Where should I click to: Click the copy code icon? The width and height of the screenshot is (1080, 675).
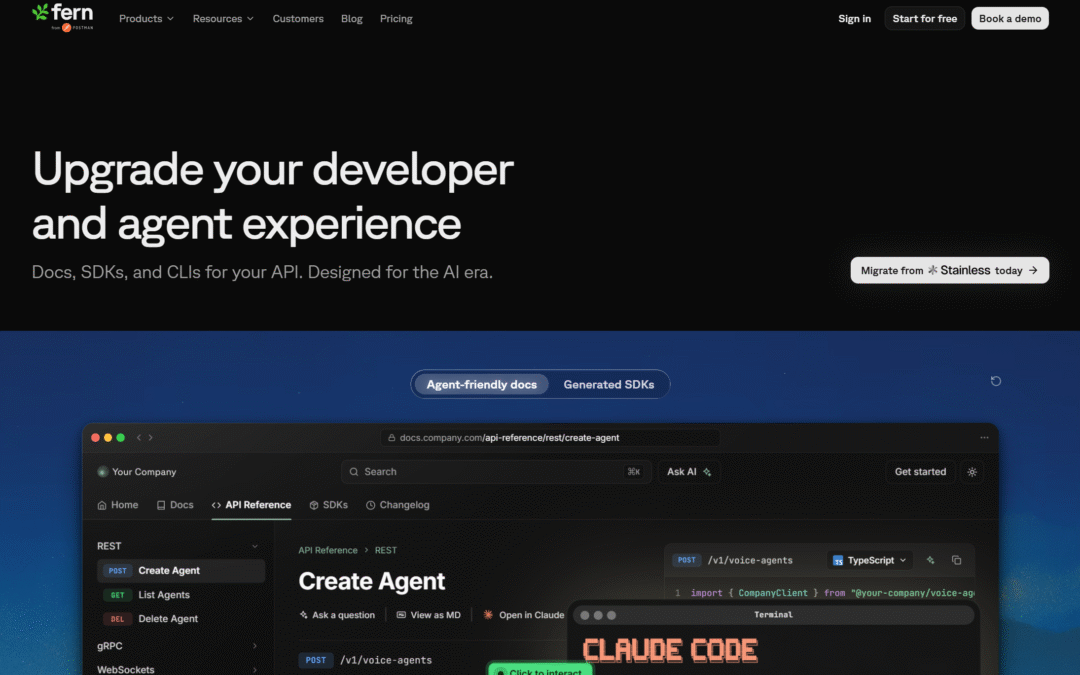click(956, 560)
